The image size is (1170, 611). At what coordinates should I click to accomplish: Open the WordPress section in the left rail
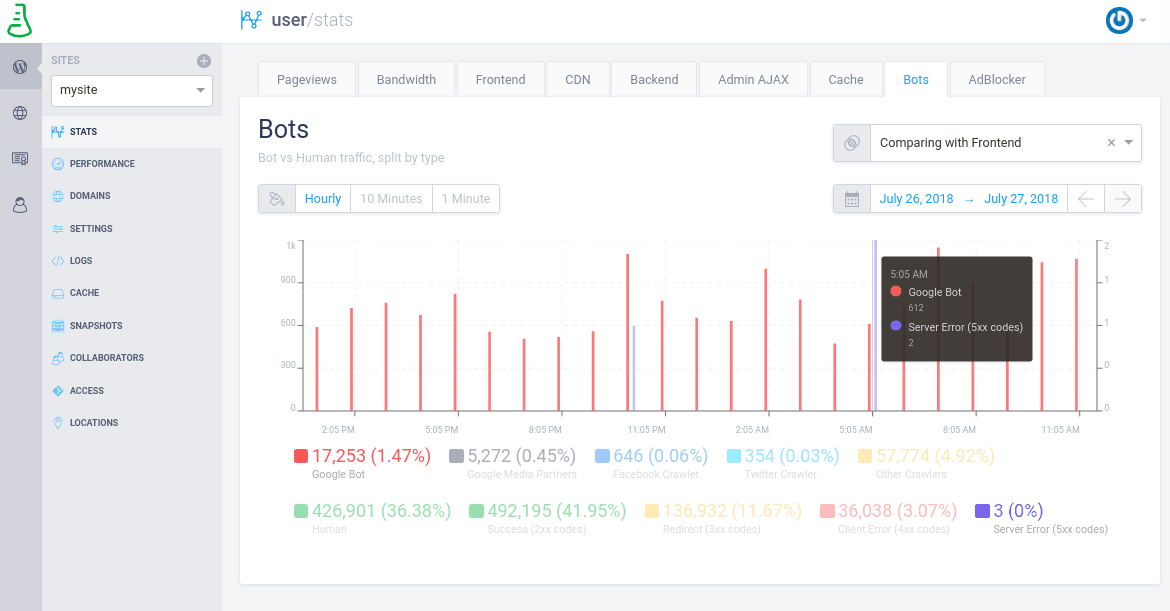point(20,67)
